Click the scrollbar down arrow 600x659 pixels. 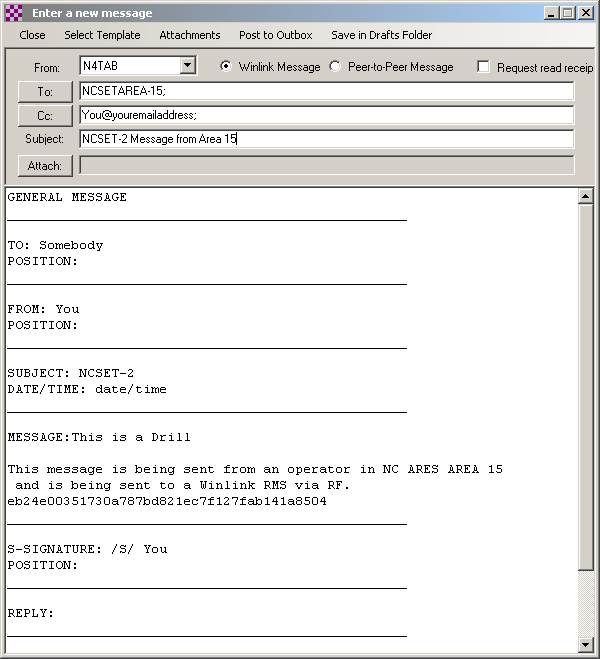coord(585,644)
